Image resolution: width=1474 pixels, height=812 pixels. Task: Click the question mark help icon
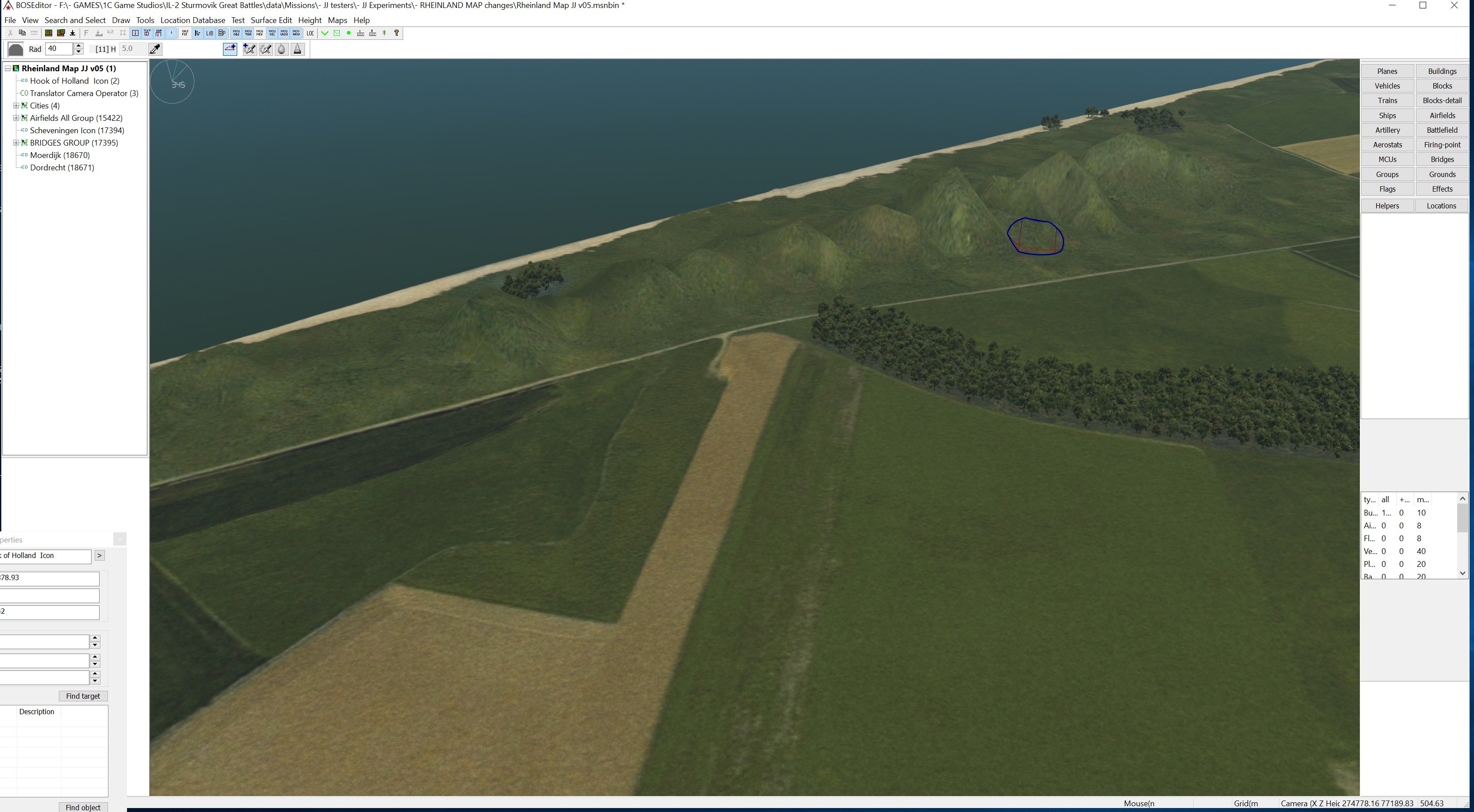pos(396,33)
